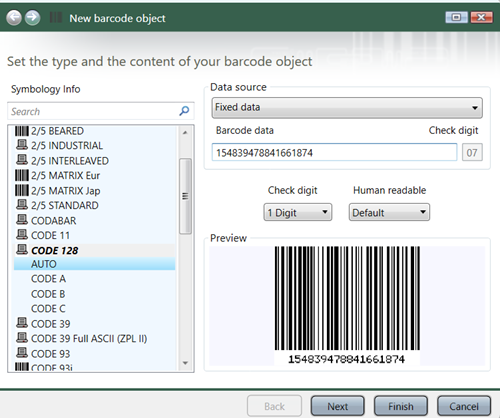Click the printer icon next to CODE 93

[x=22, y=353]
